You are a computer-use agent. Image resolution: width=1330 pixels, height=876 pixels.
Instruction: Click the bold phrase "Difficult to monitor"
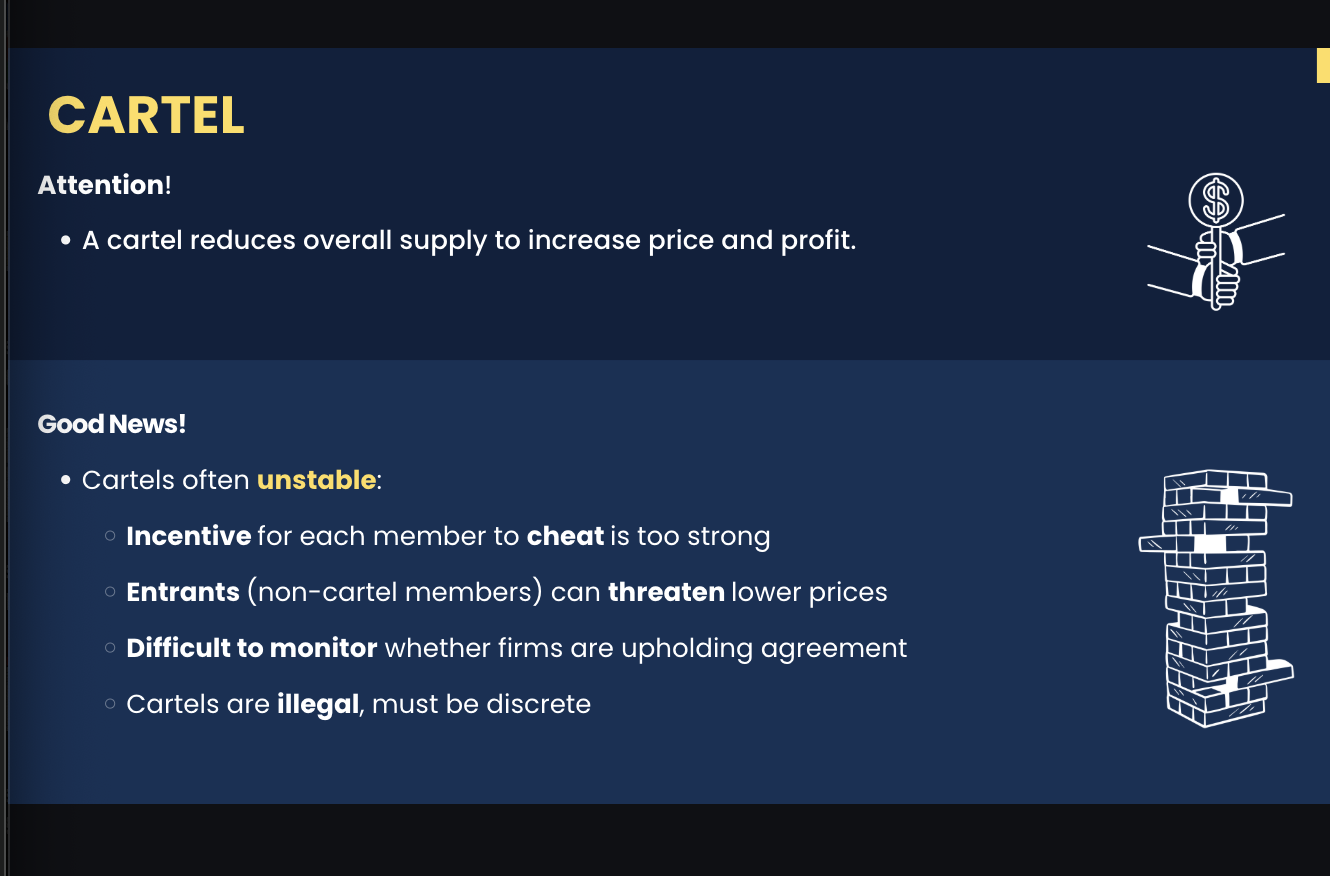point(251,648)
